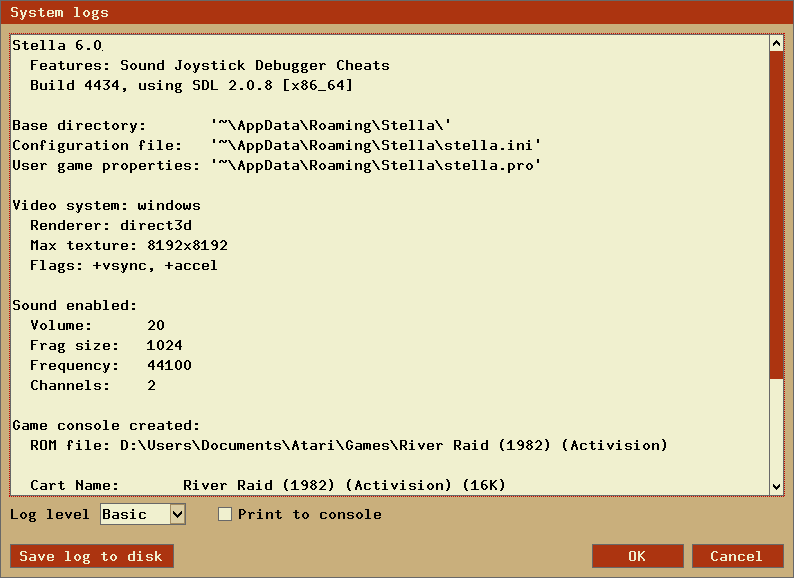The image size is (794, 578).
Task: Click 'Max texture: 8192x8192' line
Action: [129, 245]
